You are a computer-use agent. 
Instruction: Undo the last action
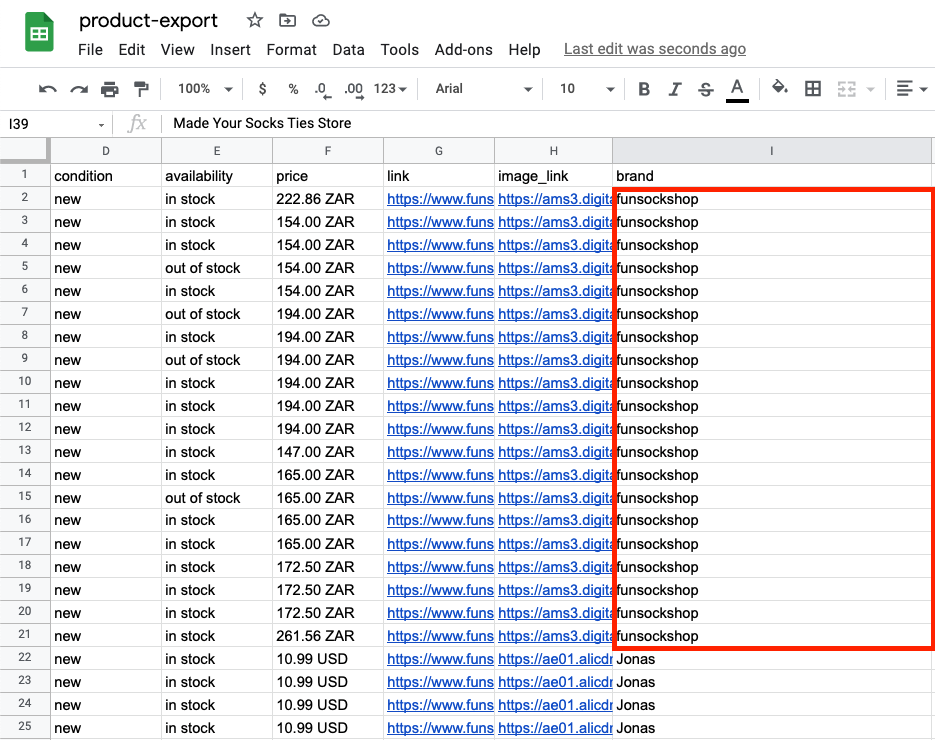(x=47, y=89)
